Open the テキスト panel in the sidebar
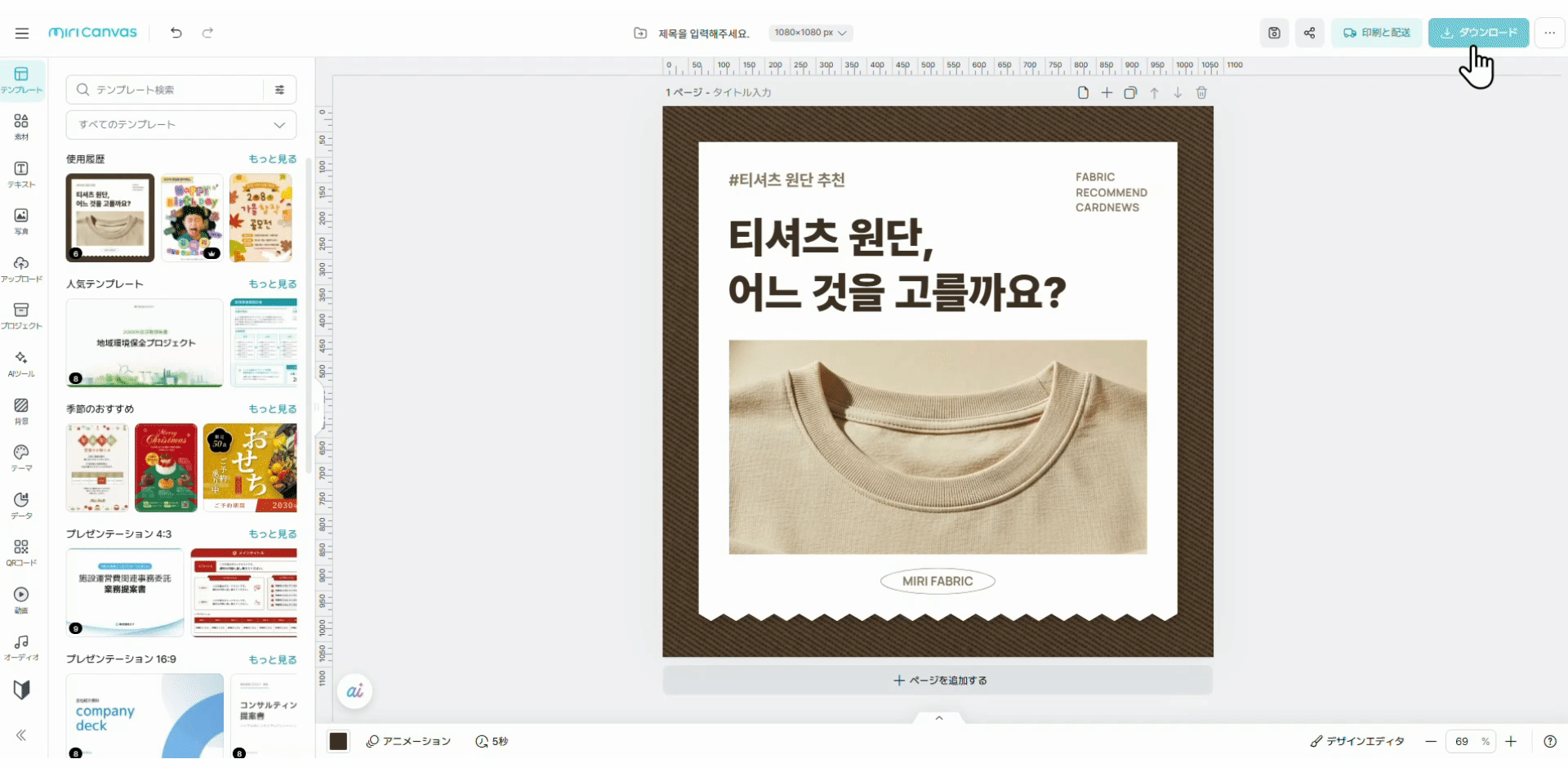The width and height of the screenshot is (1568, 768). click(x=21, y=173)
